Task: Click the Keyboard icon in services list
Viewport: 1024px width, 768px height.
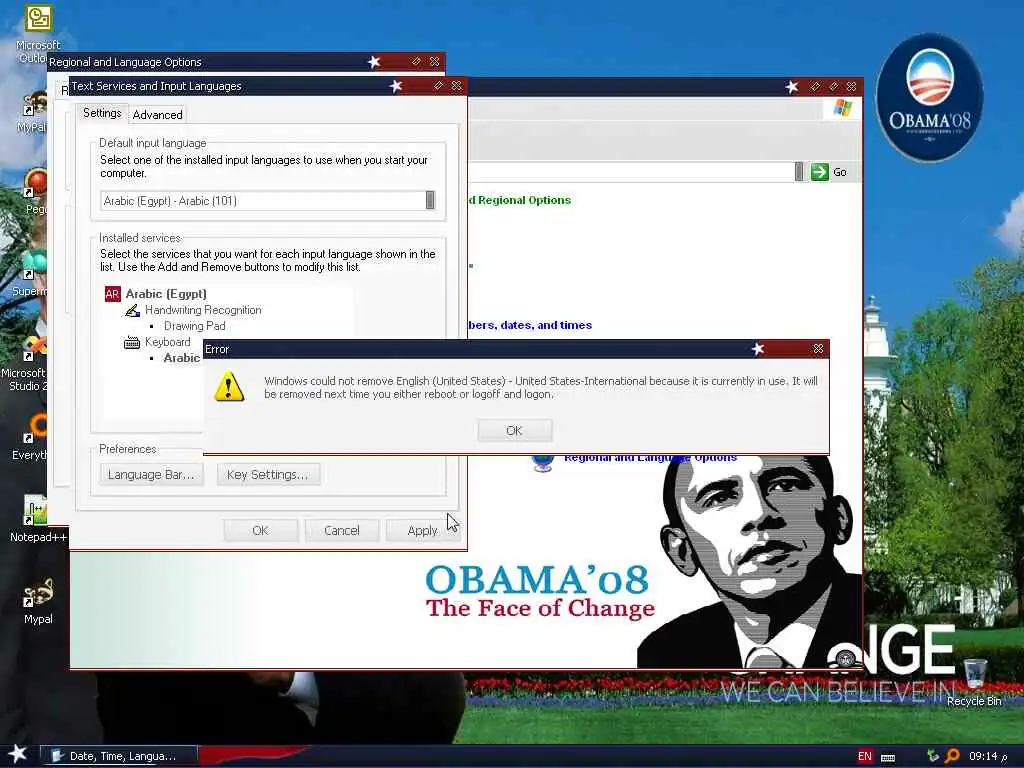Action: (x=132, y=342)
